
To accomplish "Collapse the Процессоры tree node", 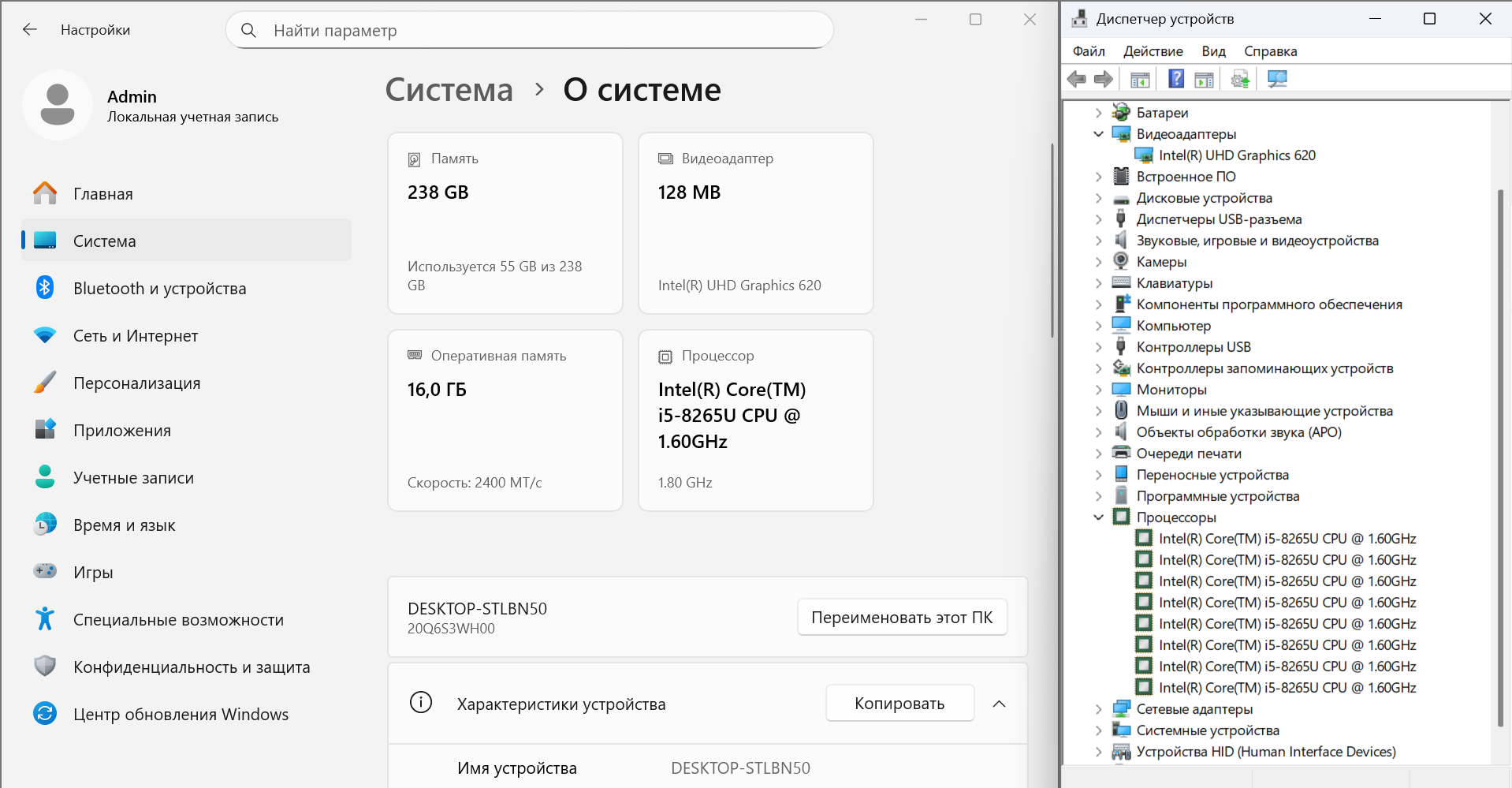I will pos(1098,517).
